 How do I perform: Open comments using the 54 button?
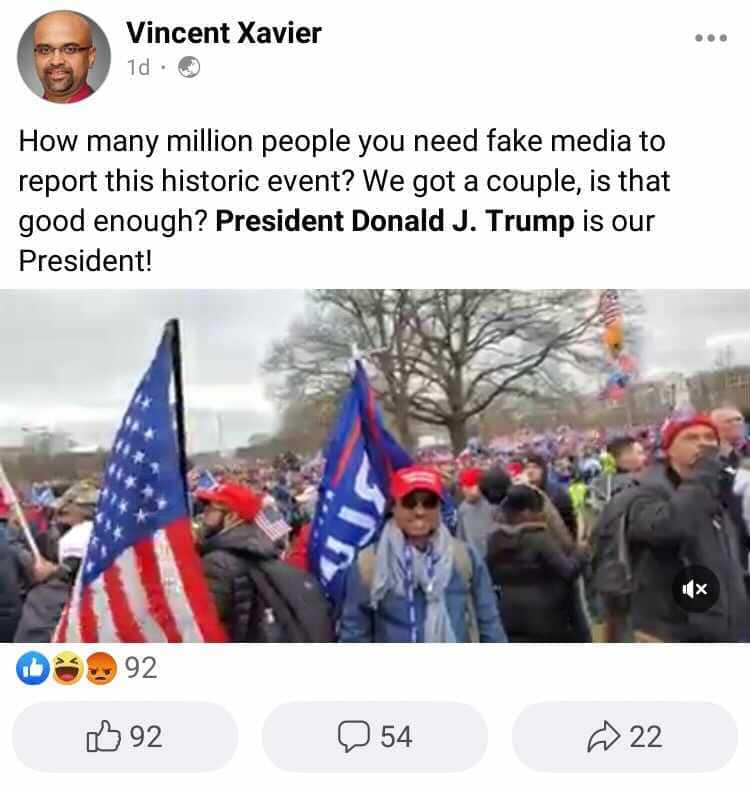[x=375, y=737]
